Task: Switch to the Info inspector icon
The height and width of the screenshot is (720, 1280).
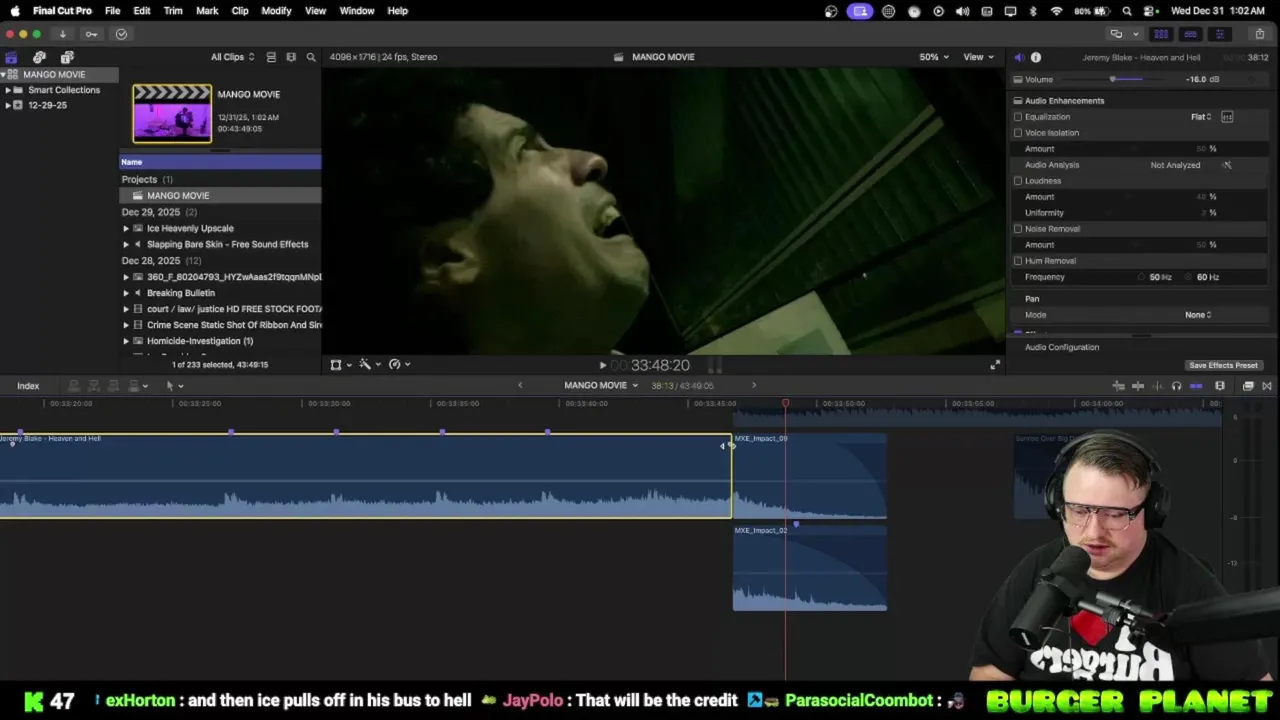Action: pos(1036,57)
